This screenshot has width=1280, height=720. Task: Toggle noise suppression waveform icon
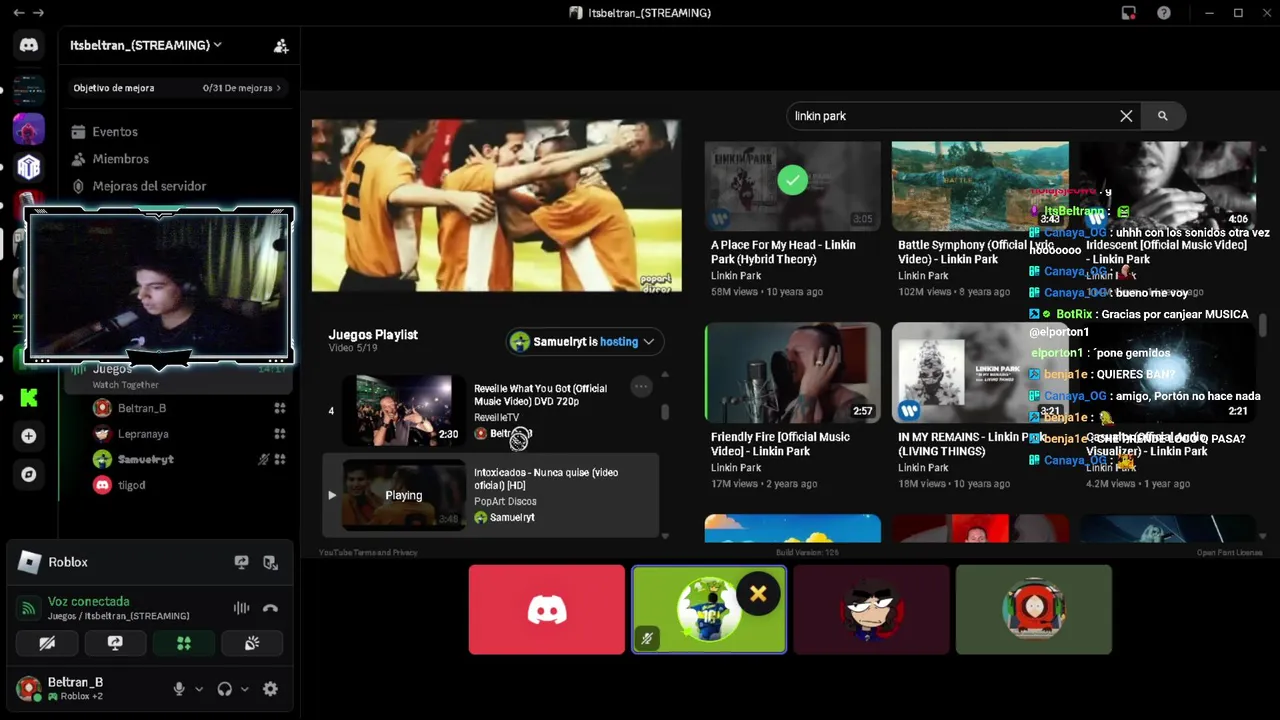[241, 608]
